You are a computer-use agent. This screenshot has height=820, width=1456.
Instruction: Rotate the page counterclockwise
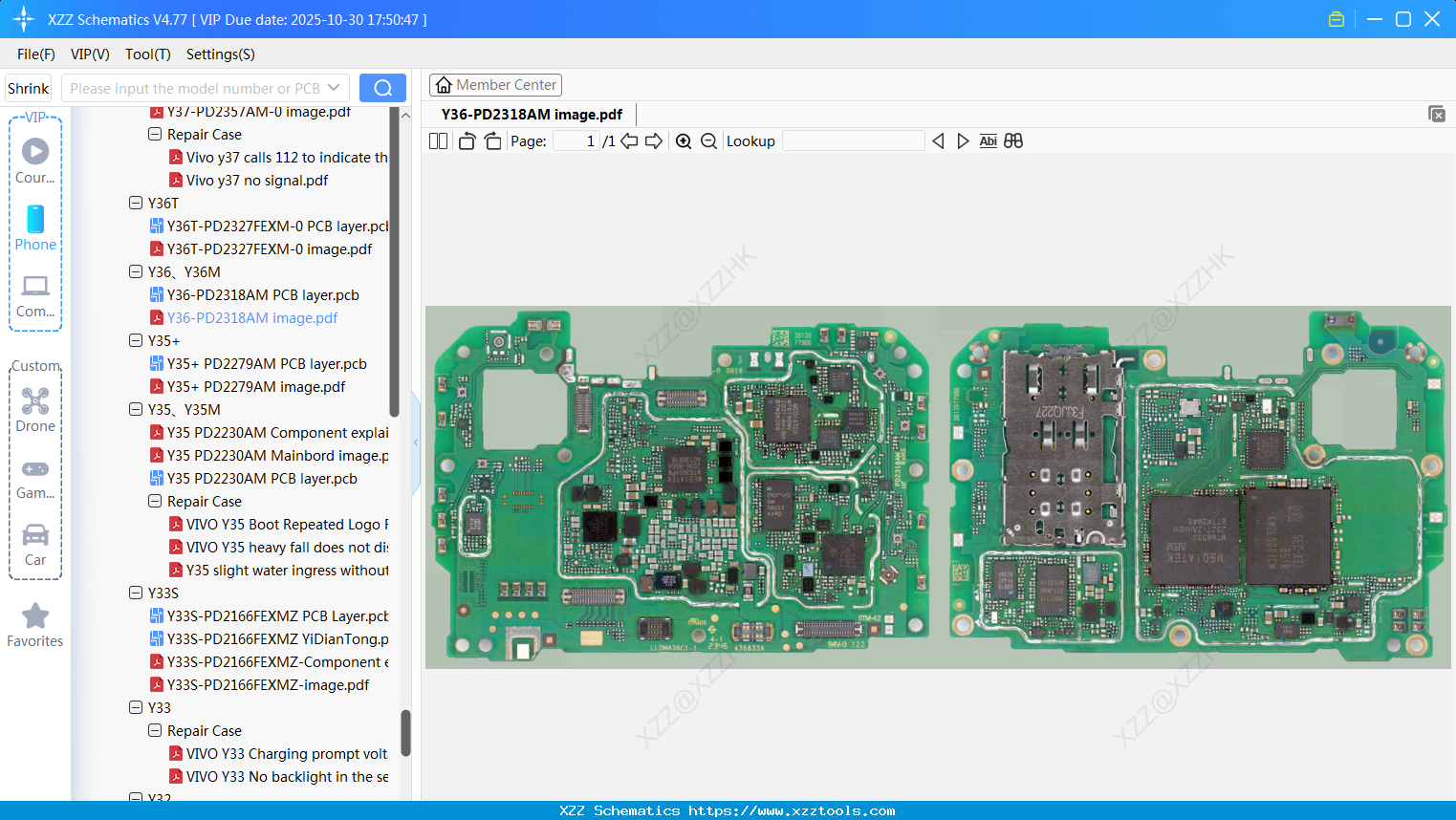[x=466, y=140]
